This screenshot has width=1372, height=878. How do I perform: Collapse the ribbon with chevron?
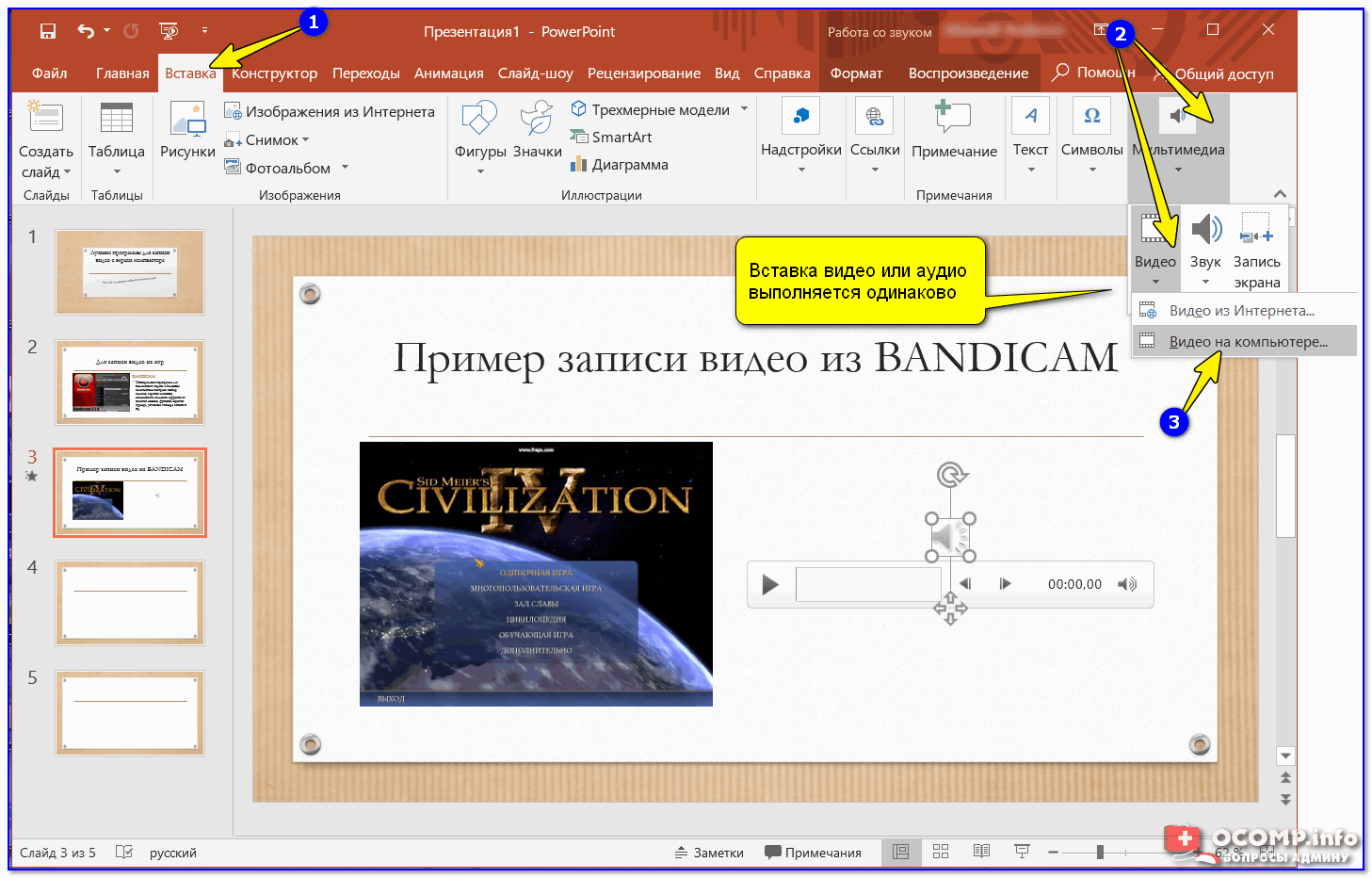(1280, 193)
